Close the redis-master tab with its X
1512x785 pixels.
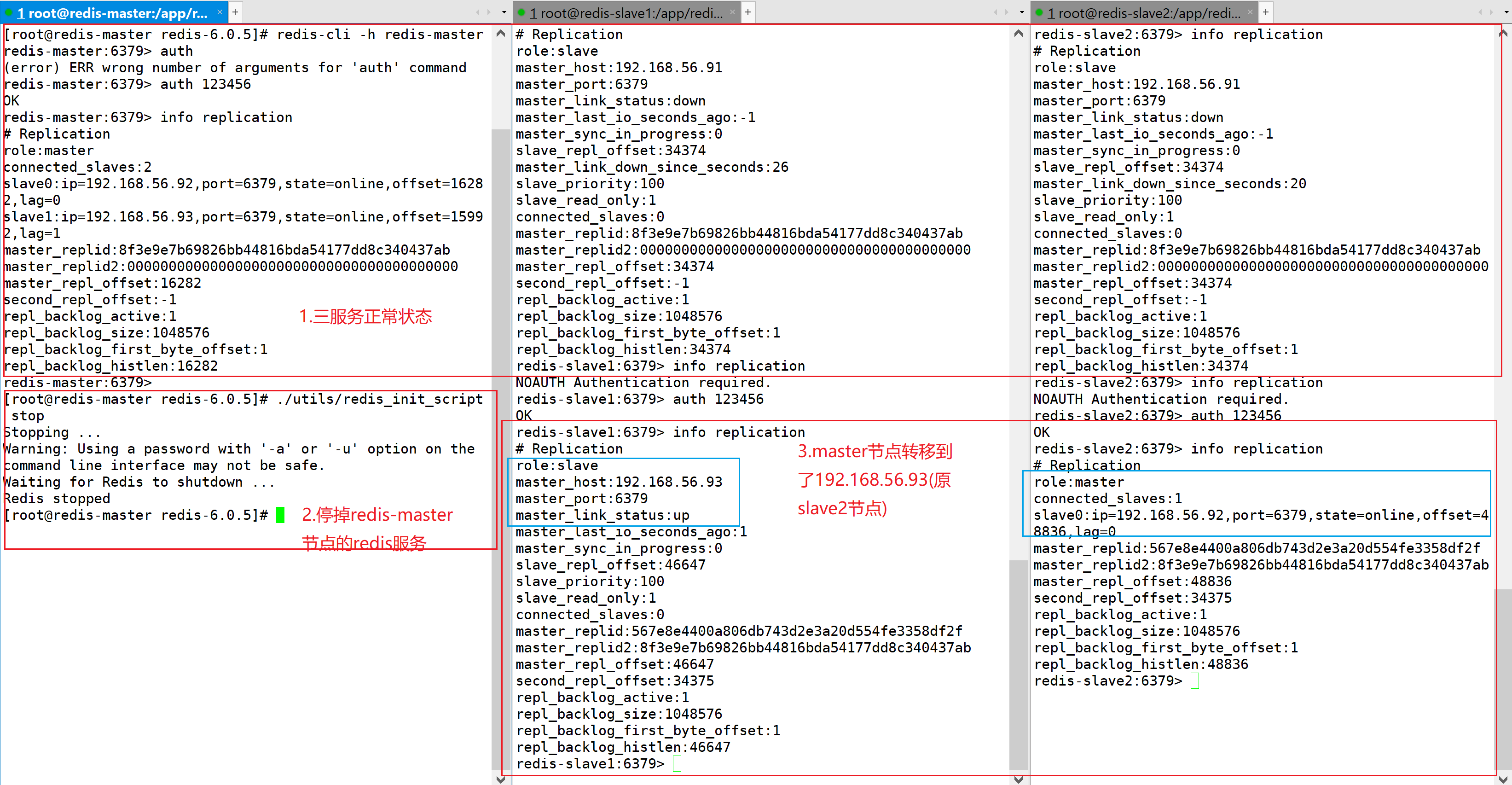220,12
